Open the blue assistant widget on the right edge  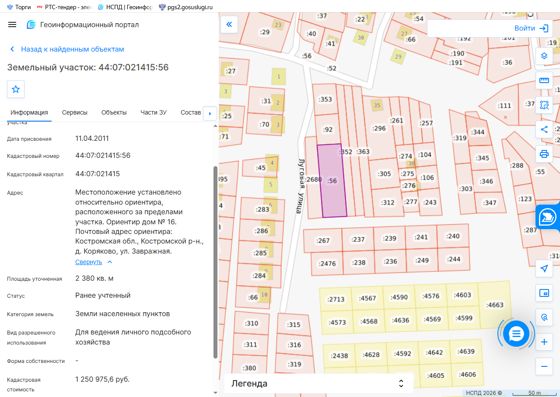548,217
